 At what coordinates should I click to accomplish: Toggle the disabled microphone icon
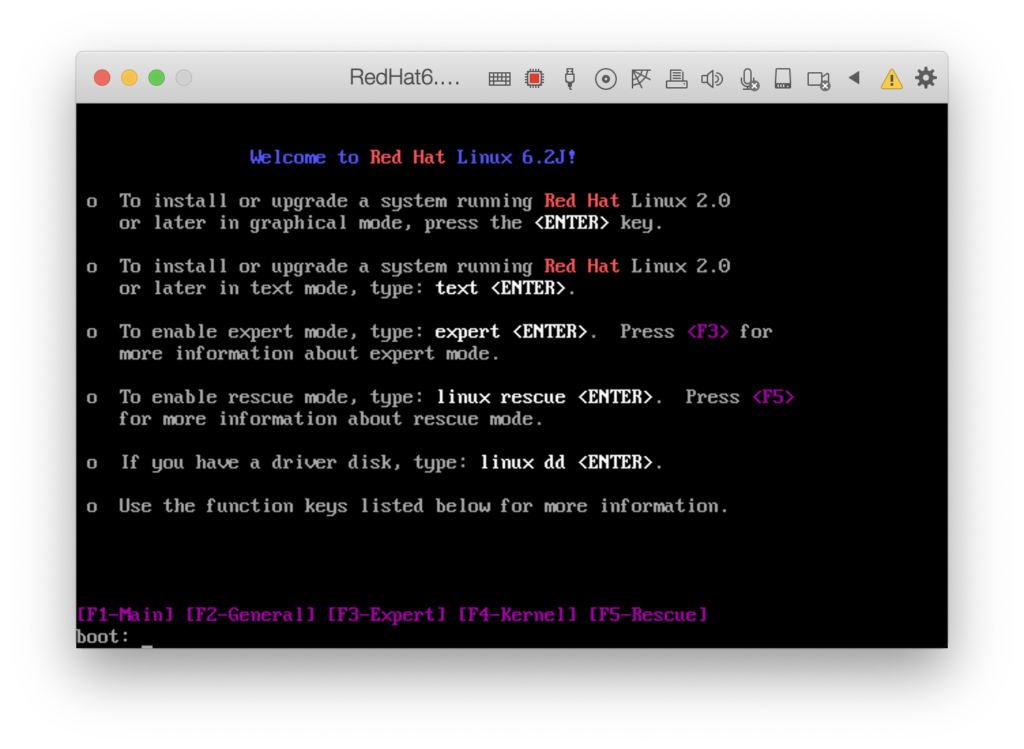point(748,79)
